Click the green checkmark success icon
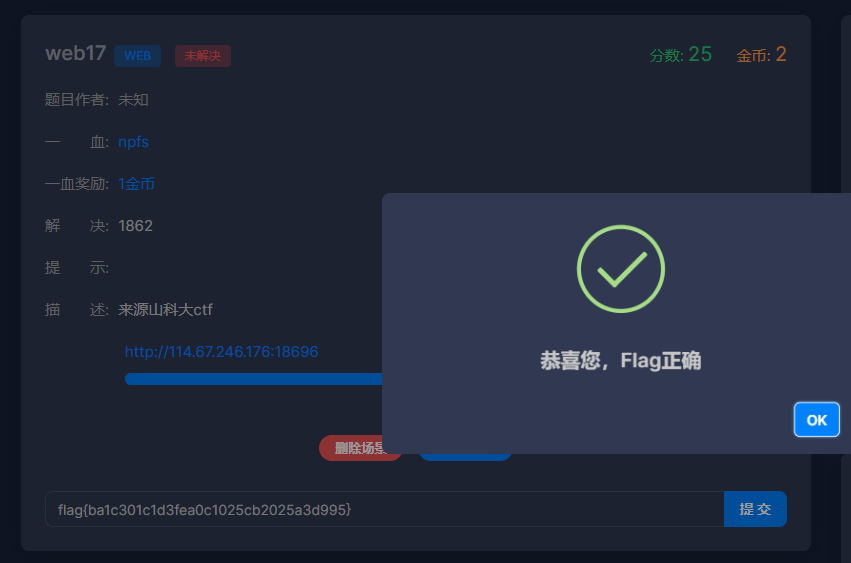This screenshot has height=563, width=851. (621, 269)
